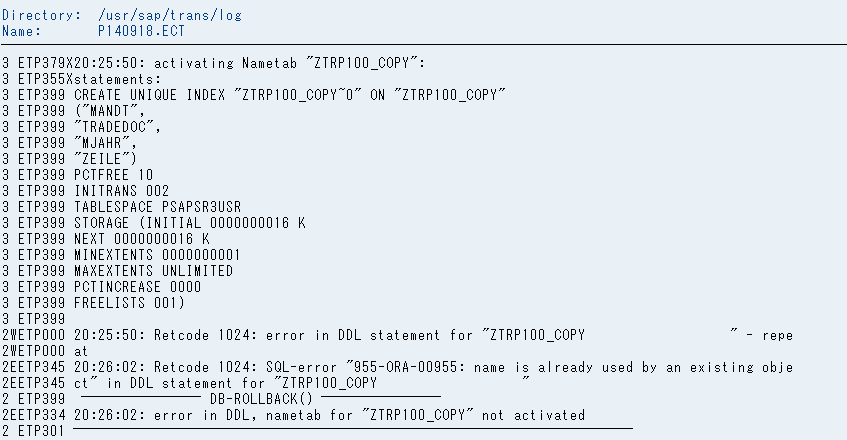Click the TABLESPACE PSAPSR3USR line
The height and width of the screenshot is (440, 847).
[122, 207]
